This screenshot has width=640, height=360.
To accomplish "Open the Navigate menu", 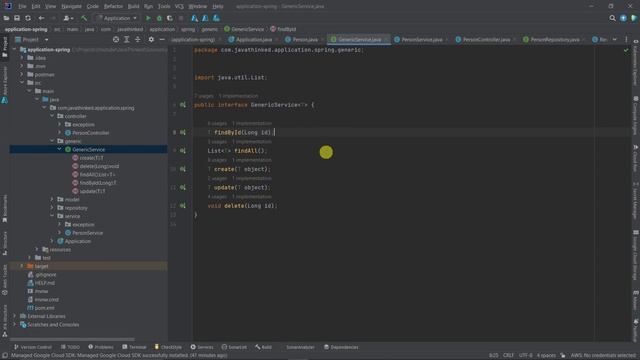I will pos(71,6).
